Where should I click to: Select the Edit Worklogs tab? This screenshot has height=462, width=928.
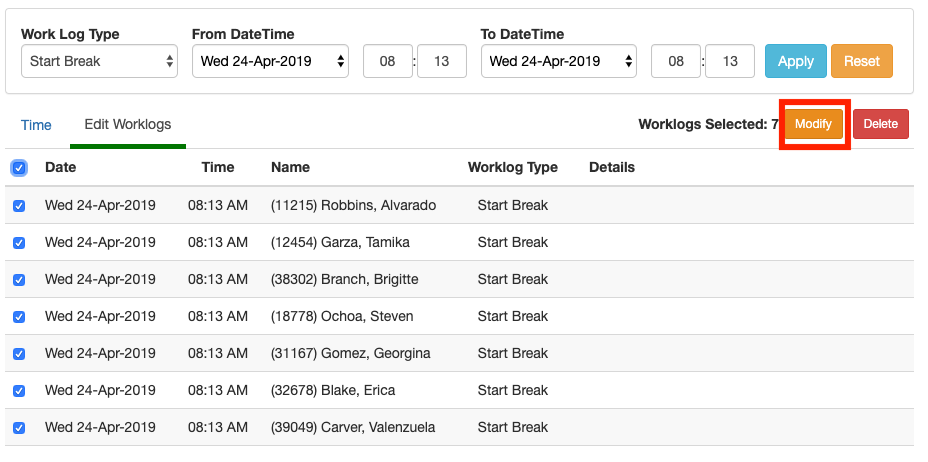(128, 125)
